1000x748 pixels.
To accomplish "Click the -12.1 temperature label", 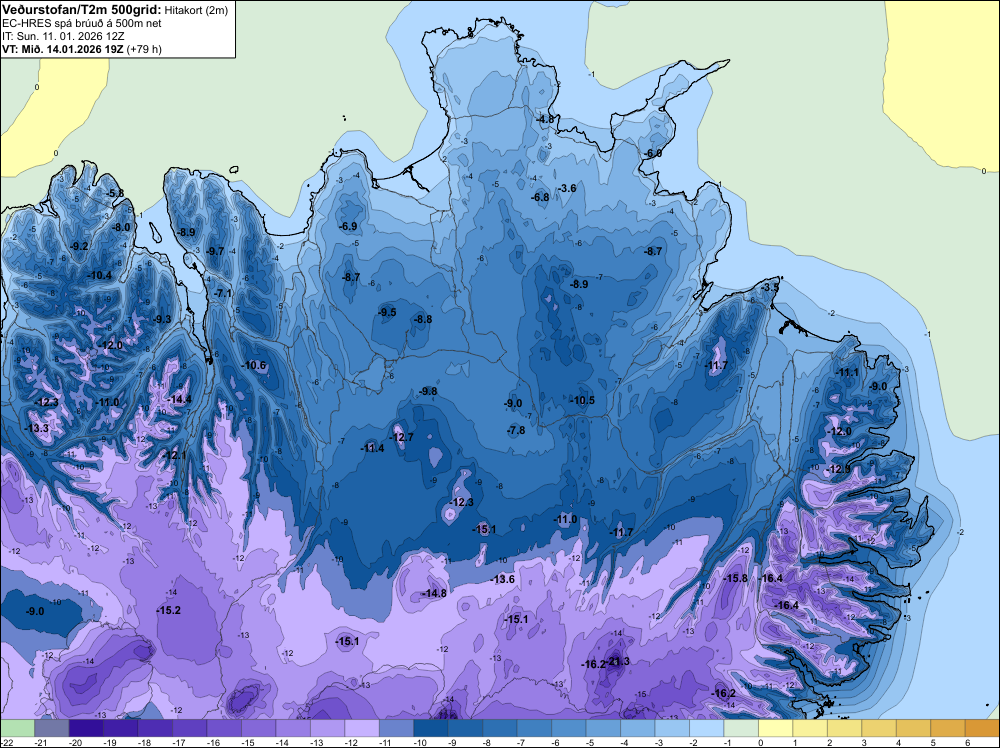I will (175, 455).
